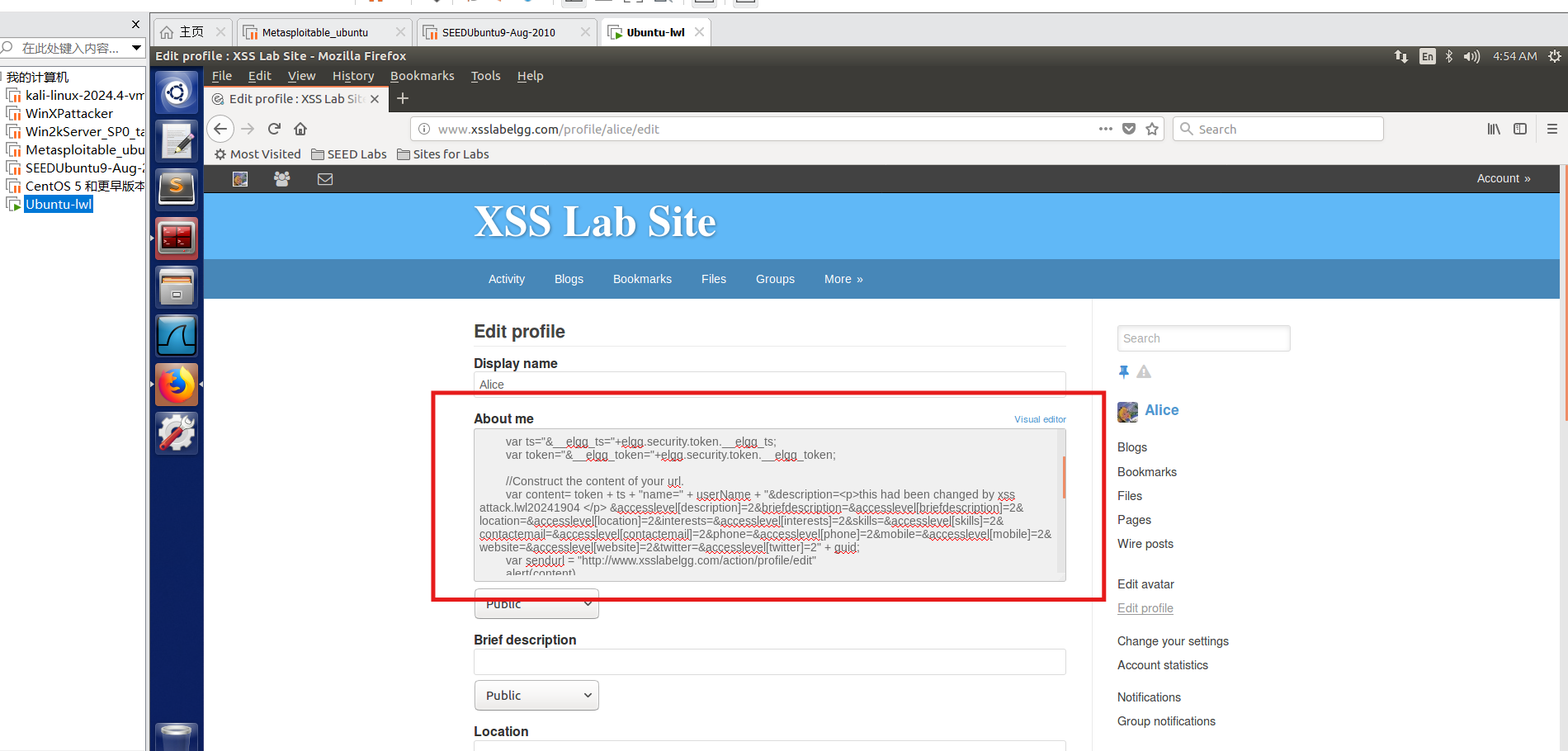Open VM library search filter dropdown
Viewport: 1568px width, 751px height.
(136, 48)
